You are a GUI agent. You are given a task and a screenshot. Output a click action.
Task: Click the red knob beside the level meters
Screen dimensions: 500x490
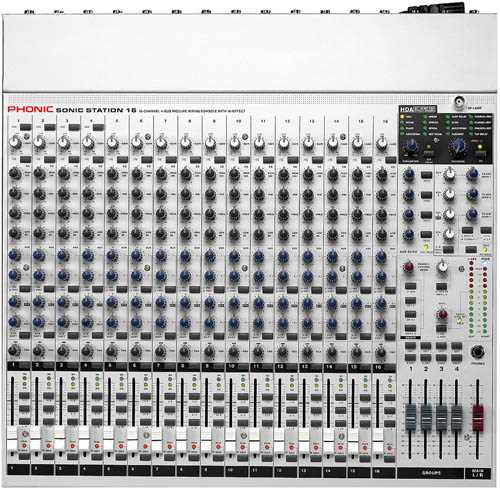[442, 314]
